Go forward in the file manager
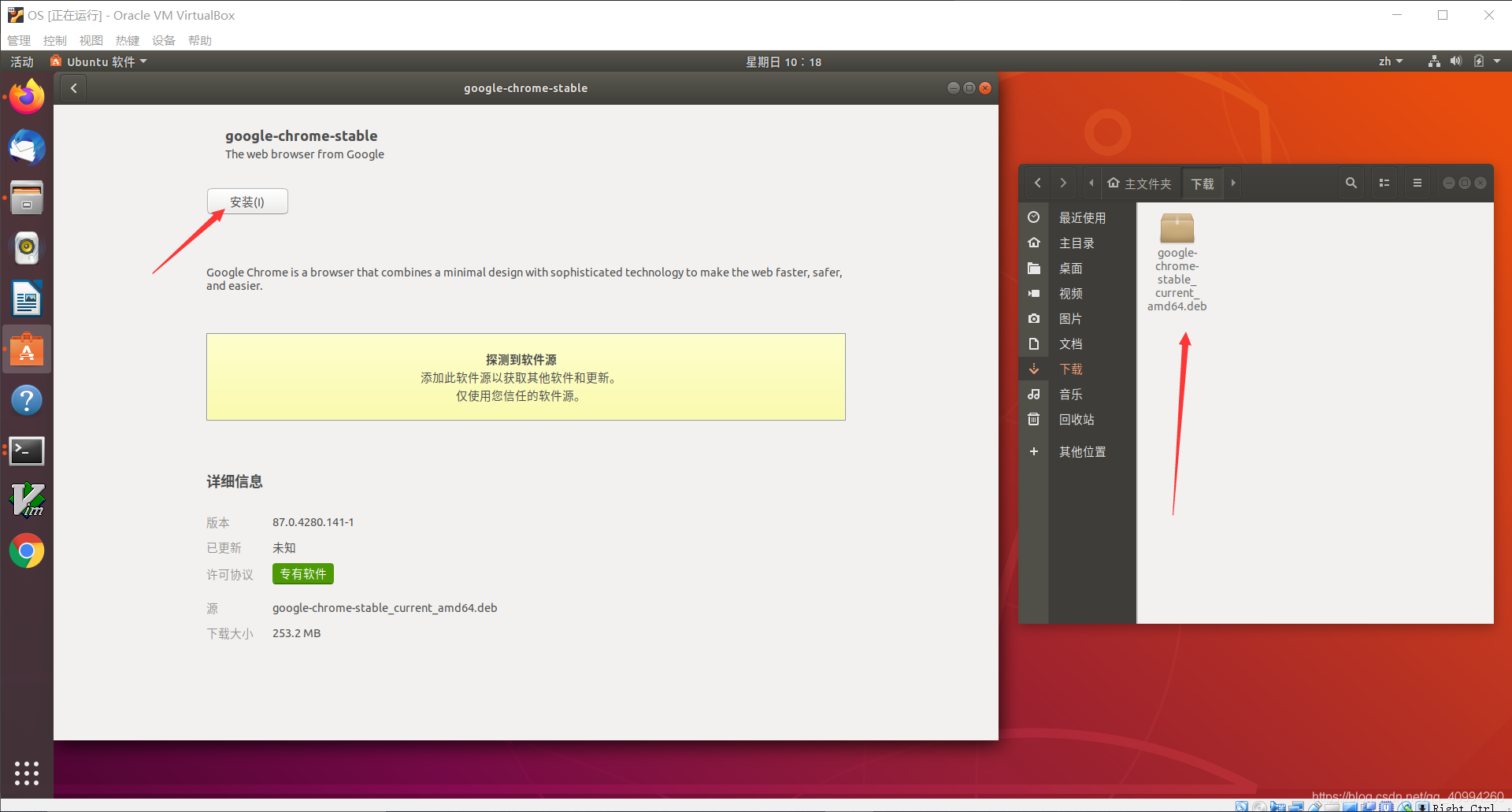This screenshot has height=812, width=1512. 1063,183
